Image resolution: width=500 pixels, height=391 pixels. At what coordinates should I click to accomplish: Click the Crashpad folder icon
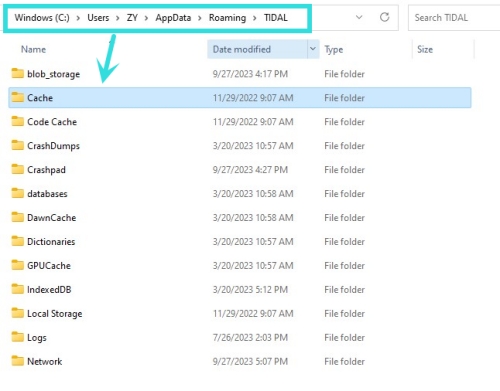(x=18, y=169)
